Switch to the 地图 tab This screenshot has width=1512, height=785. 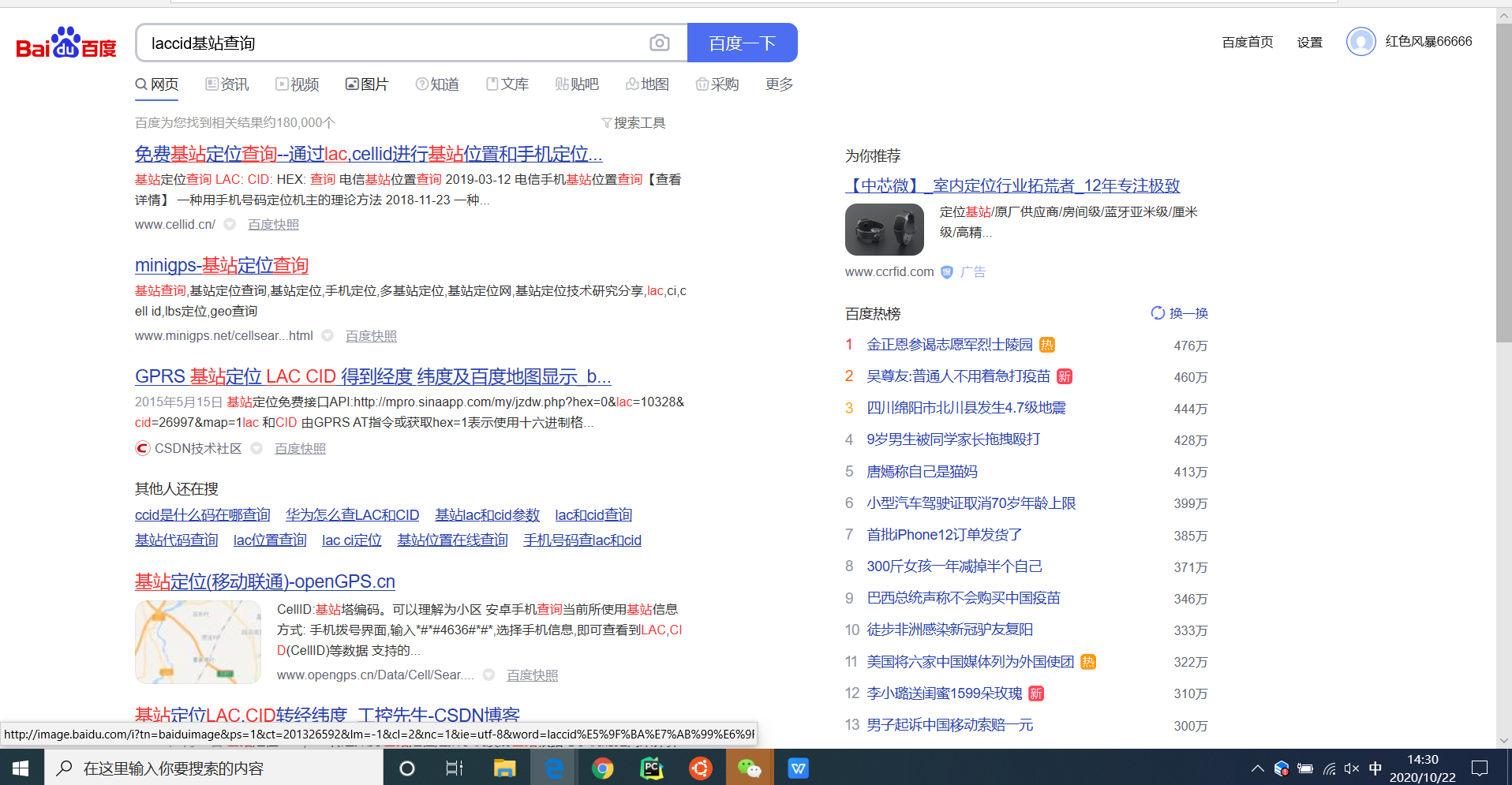click(648, 84)
